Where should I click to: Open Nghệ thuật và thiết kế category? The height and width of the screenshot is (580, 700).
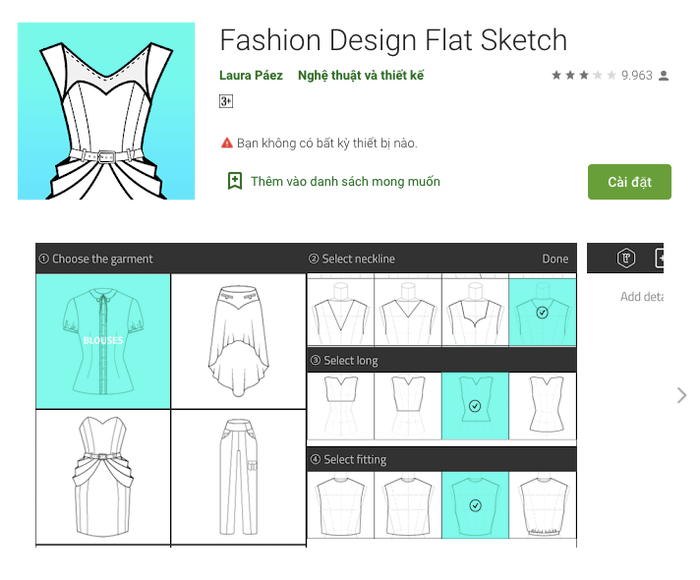[361, 75]
